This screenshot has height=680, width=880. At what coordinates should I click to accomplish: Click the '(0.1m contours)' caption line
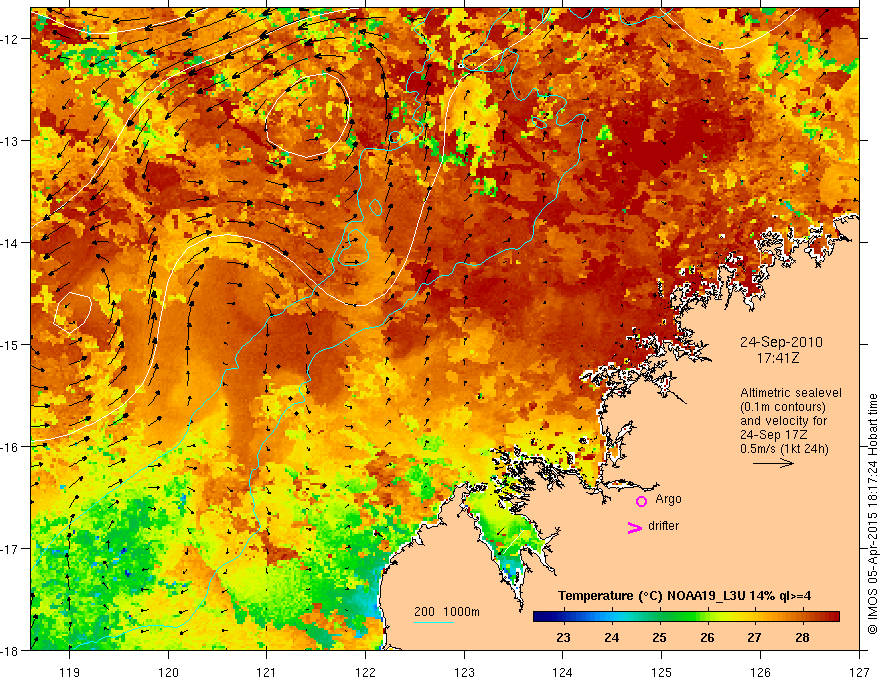pyautogui.click(x=783, y=407)
